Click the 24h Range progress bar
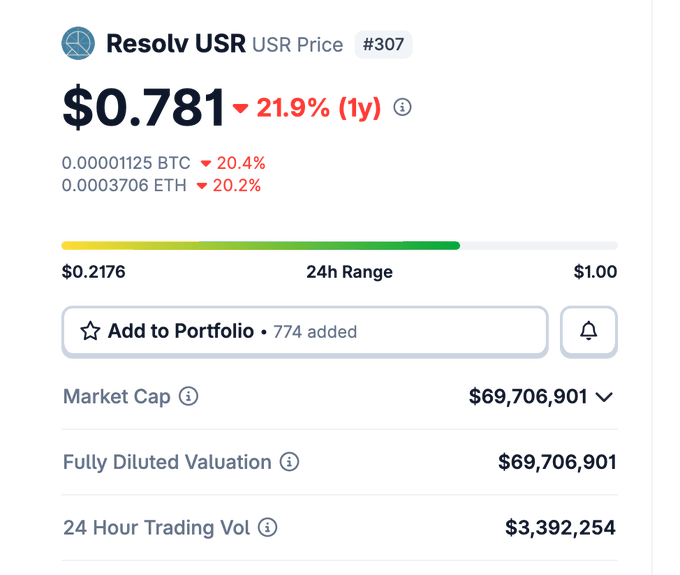The image size is (680, 575). point(339,245)
